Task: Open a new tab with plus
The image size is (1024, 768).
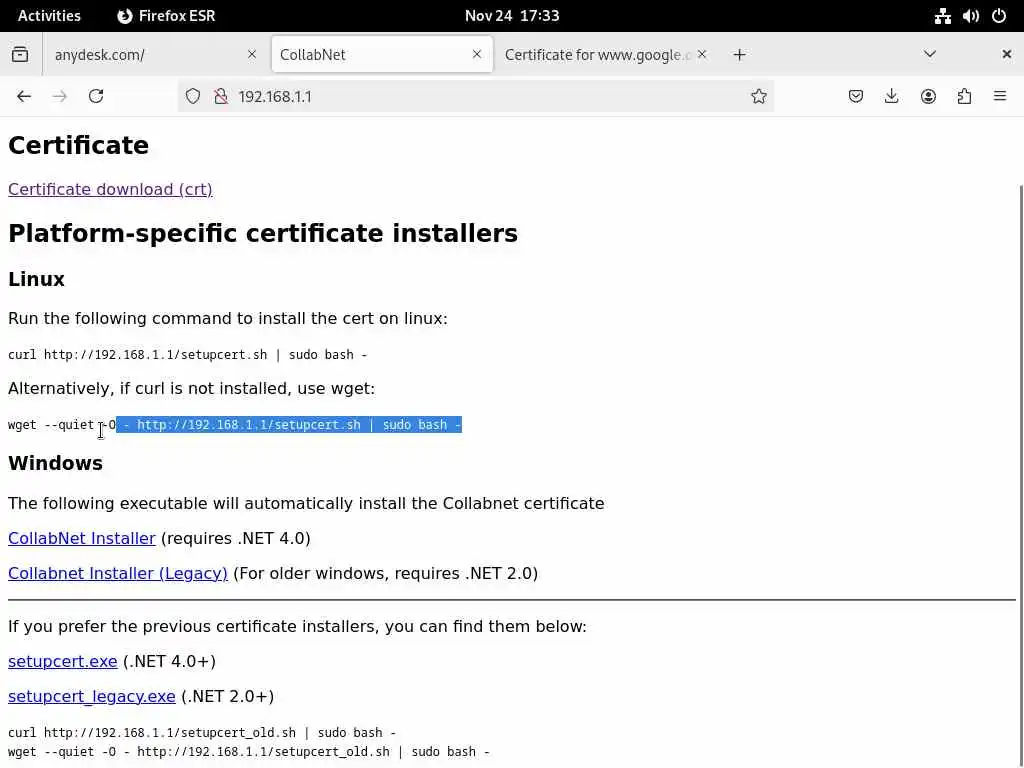Action: coord(739,55)
